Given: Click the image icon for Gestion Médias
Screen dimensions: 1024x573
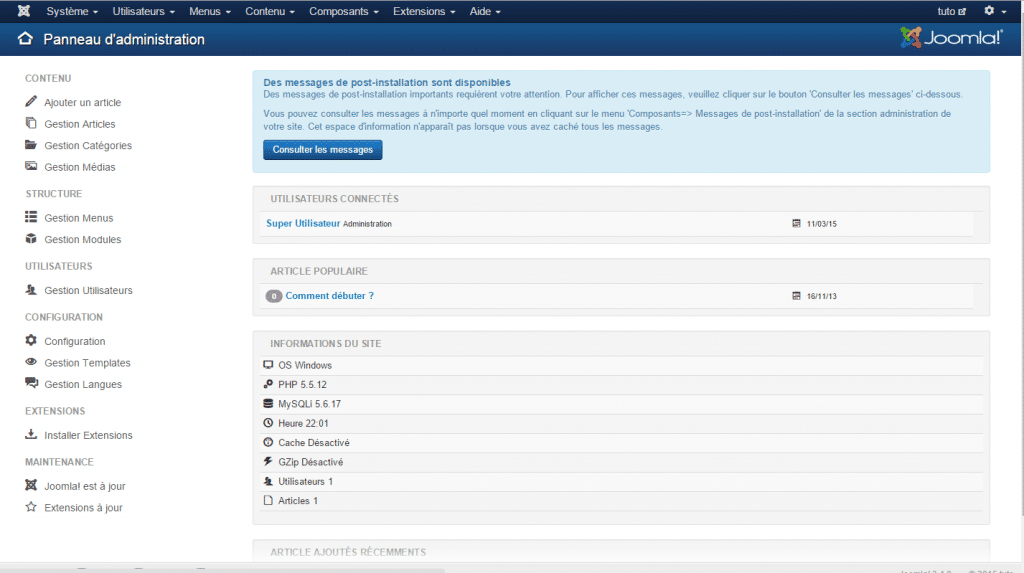Looking at the screenshot, I should pyautogui.click(x=31, y=167).
